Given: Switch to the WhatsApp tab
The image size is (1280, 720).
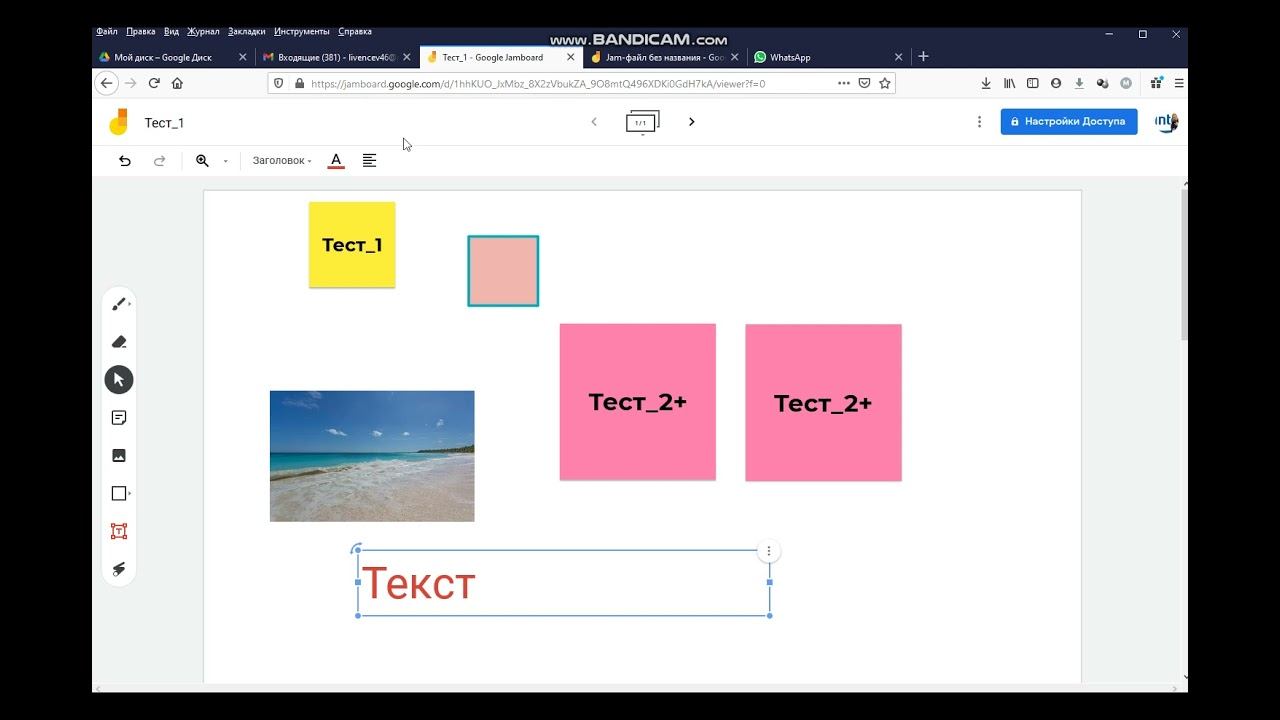Looking at the screenshot, I should [829, 57].
